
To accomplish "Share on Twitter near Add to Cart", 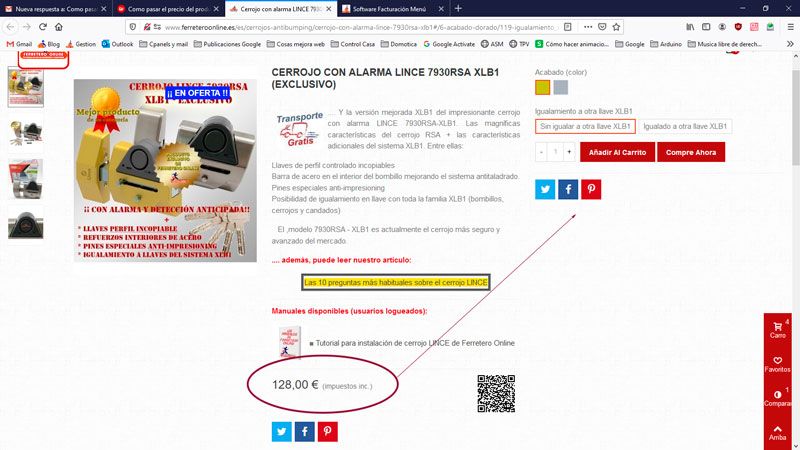I will (545, 189).
